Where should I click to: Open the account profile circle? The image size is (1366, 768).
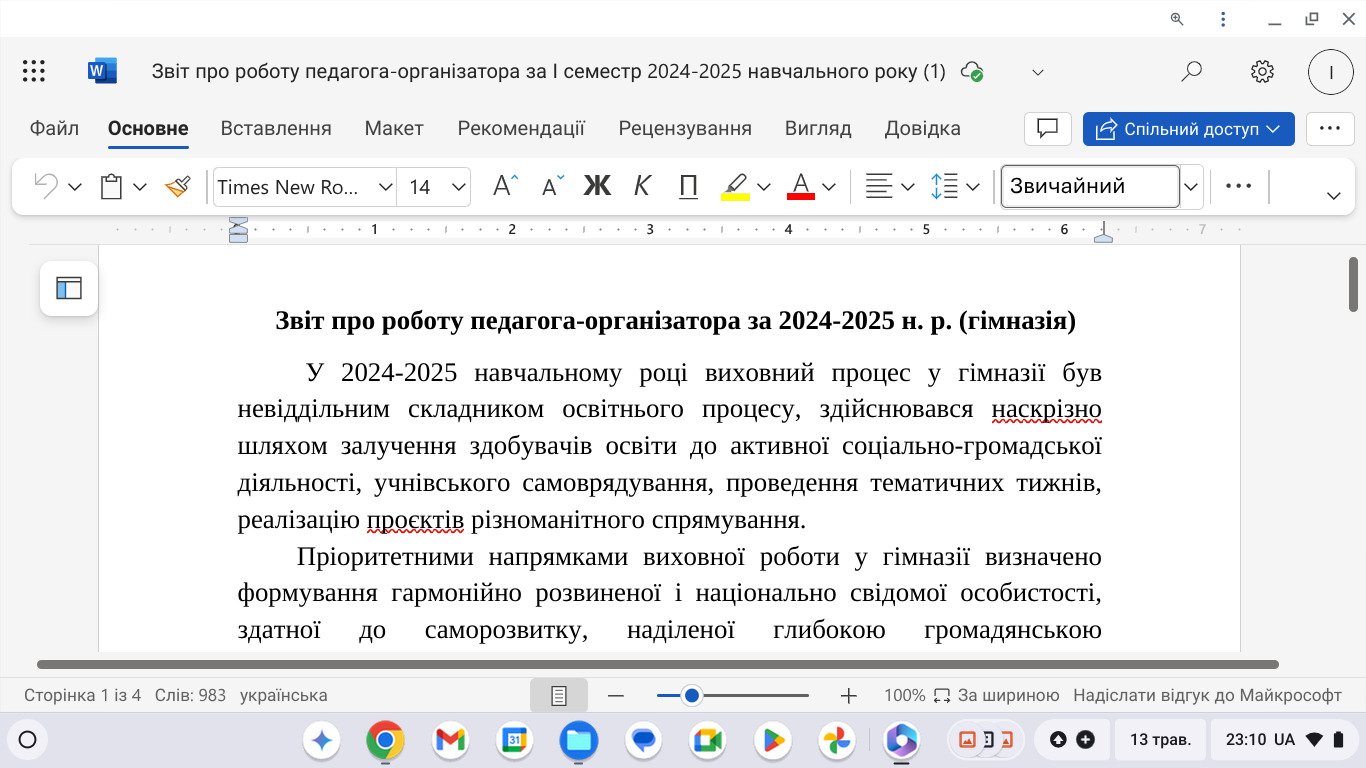pyautogui.click(x=1331, y=72)
